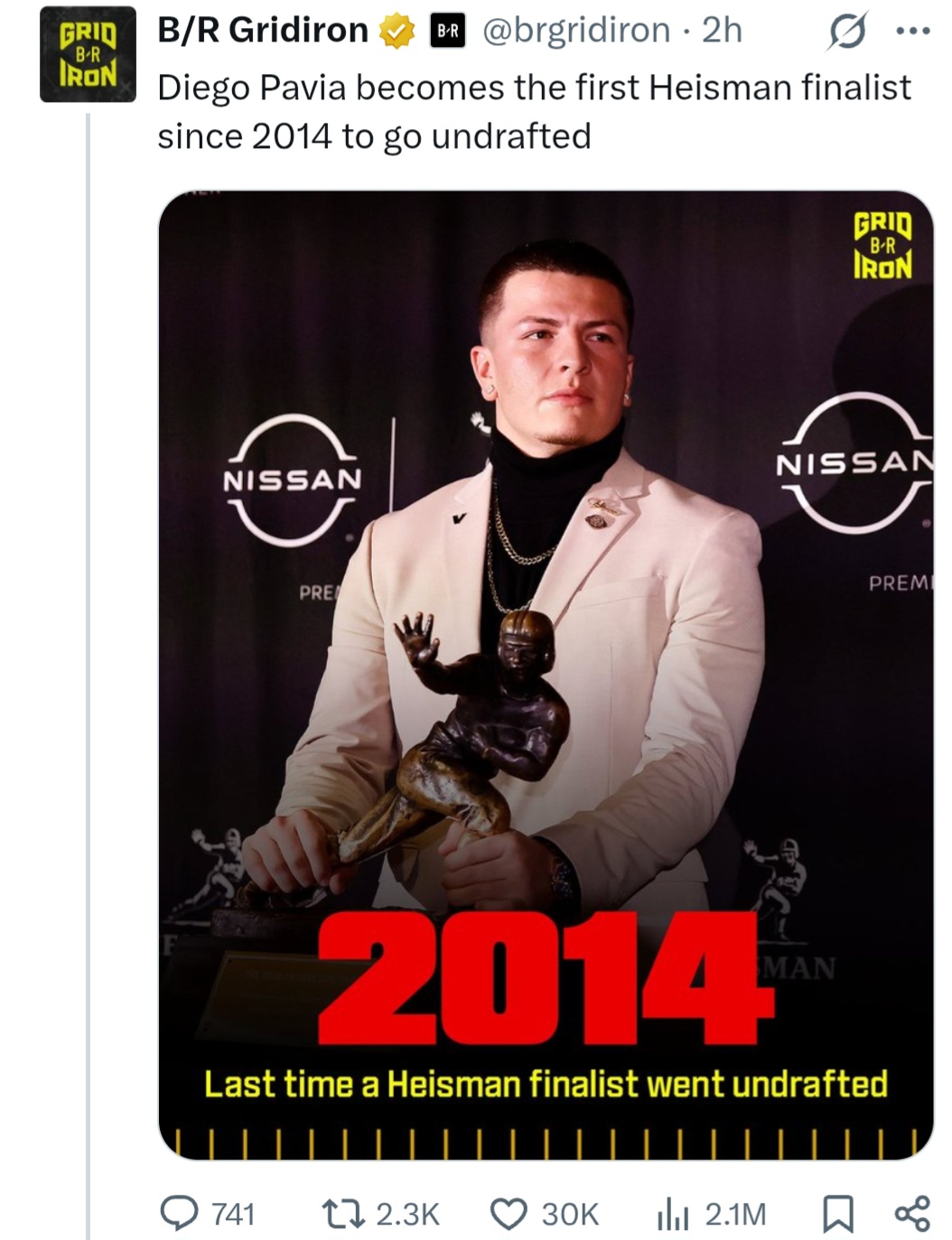The image size is (952, 1240).
Task: Tap the repost arrows icon
Action: [x=343, y=1213]
